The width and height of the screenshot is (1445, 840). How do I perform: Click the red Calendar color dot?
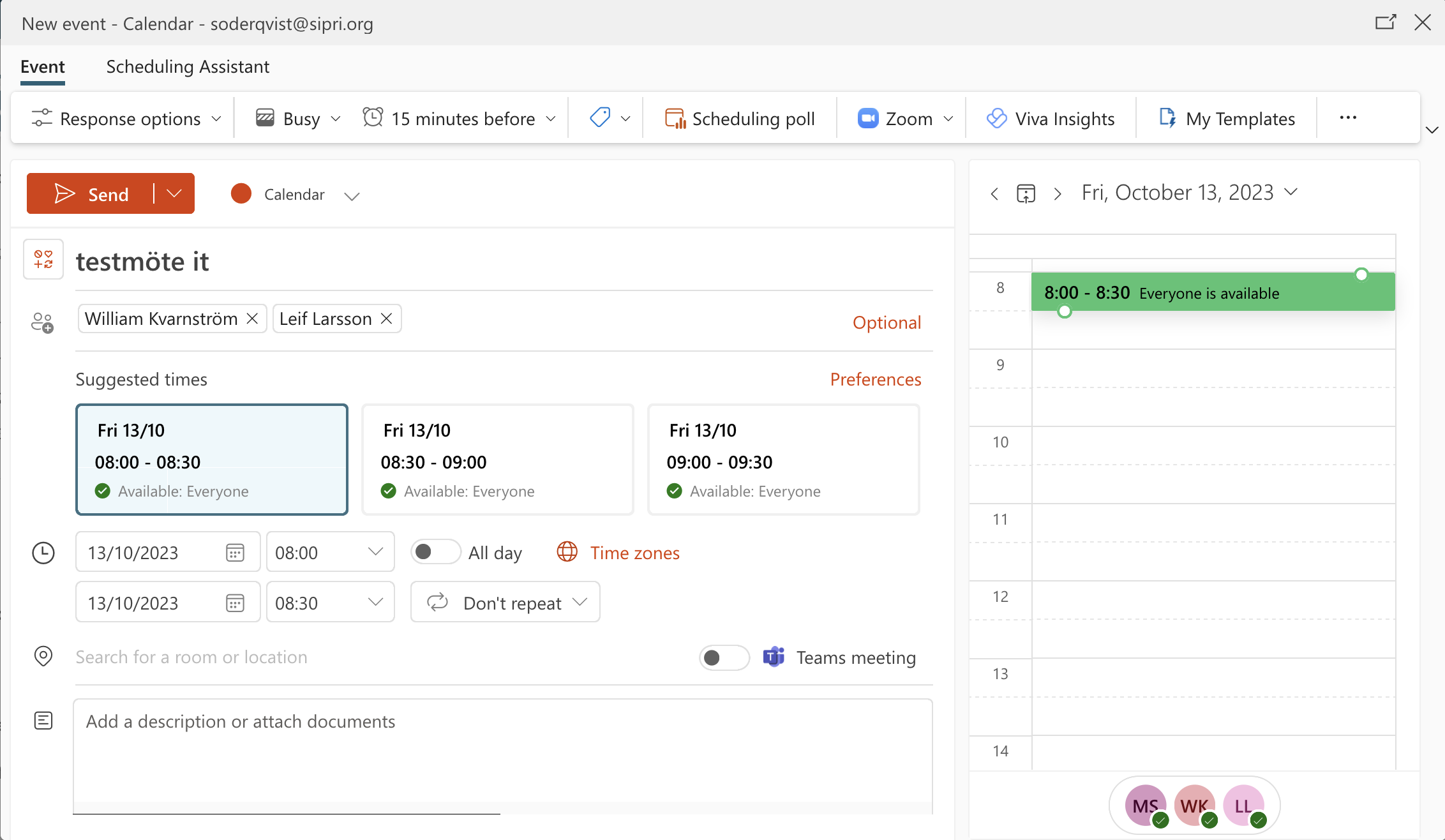click(x=241, y=194)
